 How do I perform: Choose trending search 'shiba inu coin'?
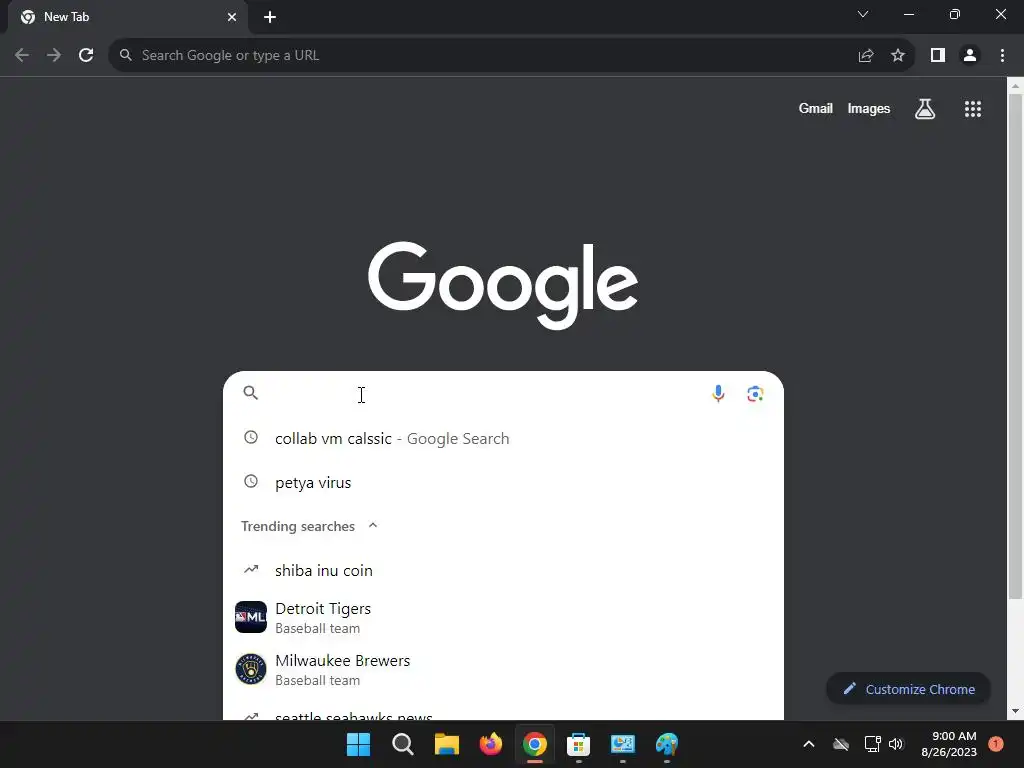[x=503, y=570]
